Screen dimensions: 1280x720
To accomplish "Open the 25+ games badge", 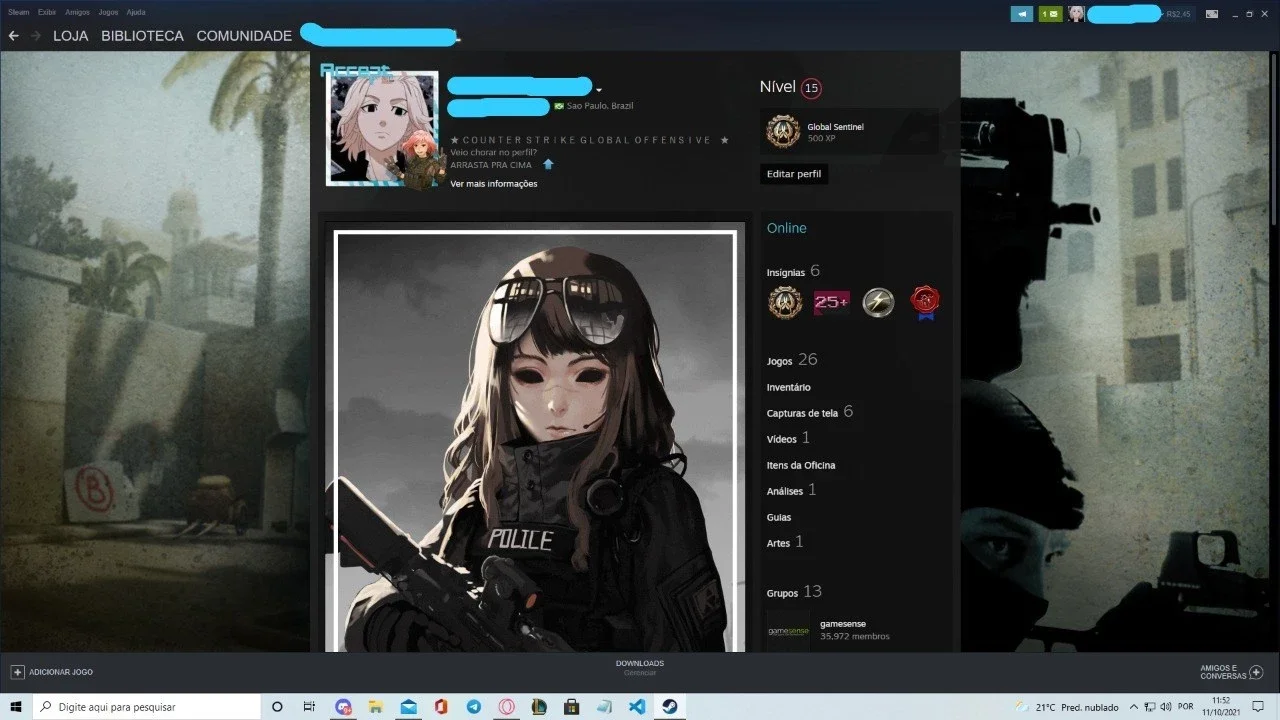I will point(831,301).
